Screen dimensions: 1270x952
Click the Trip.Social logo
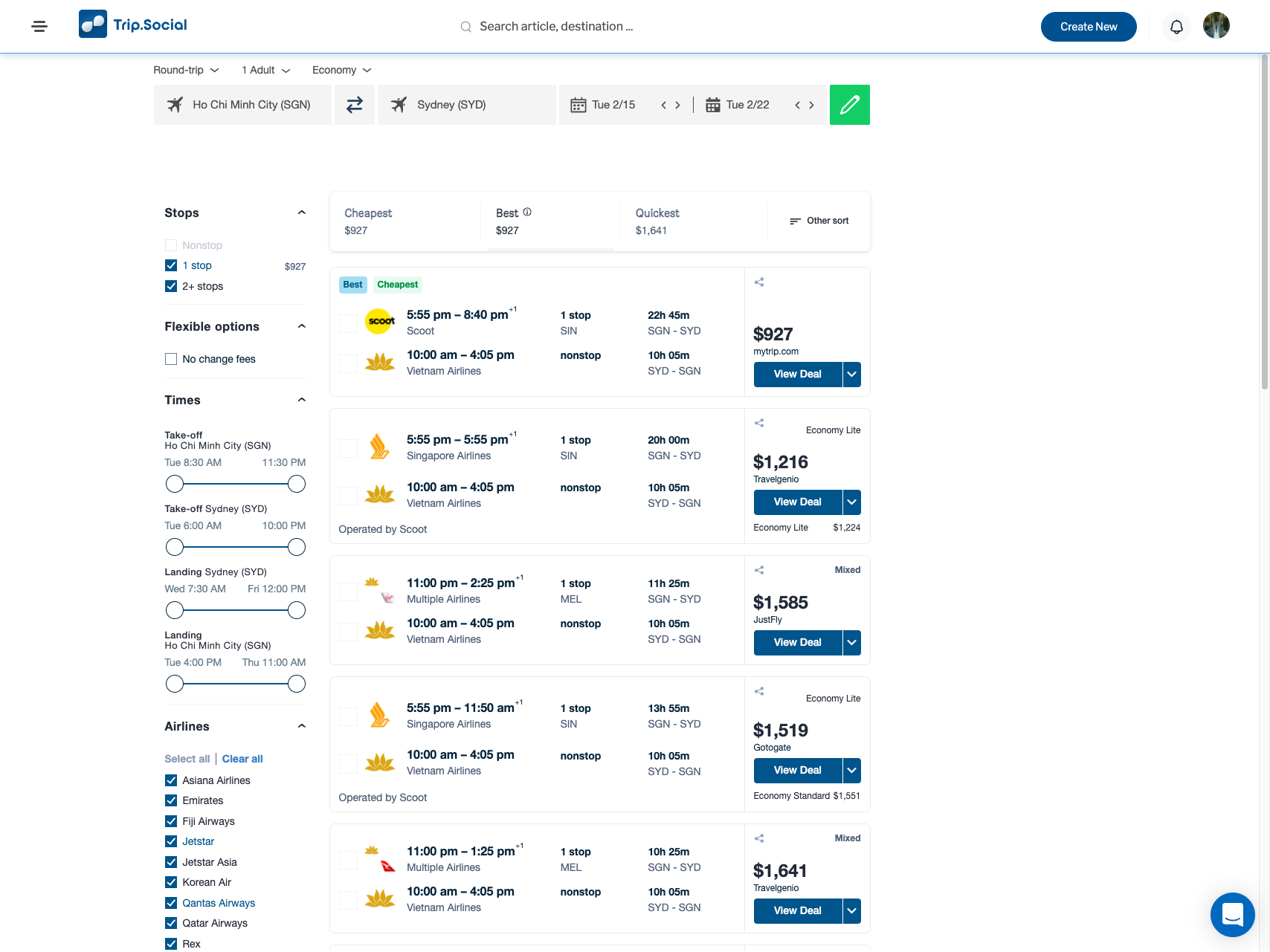point(133,25)
